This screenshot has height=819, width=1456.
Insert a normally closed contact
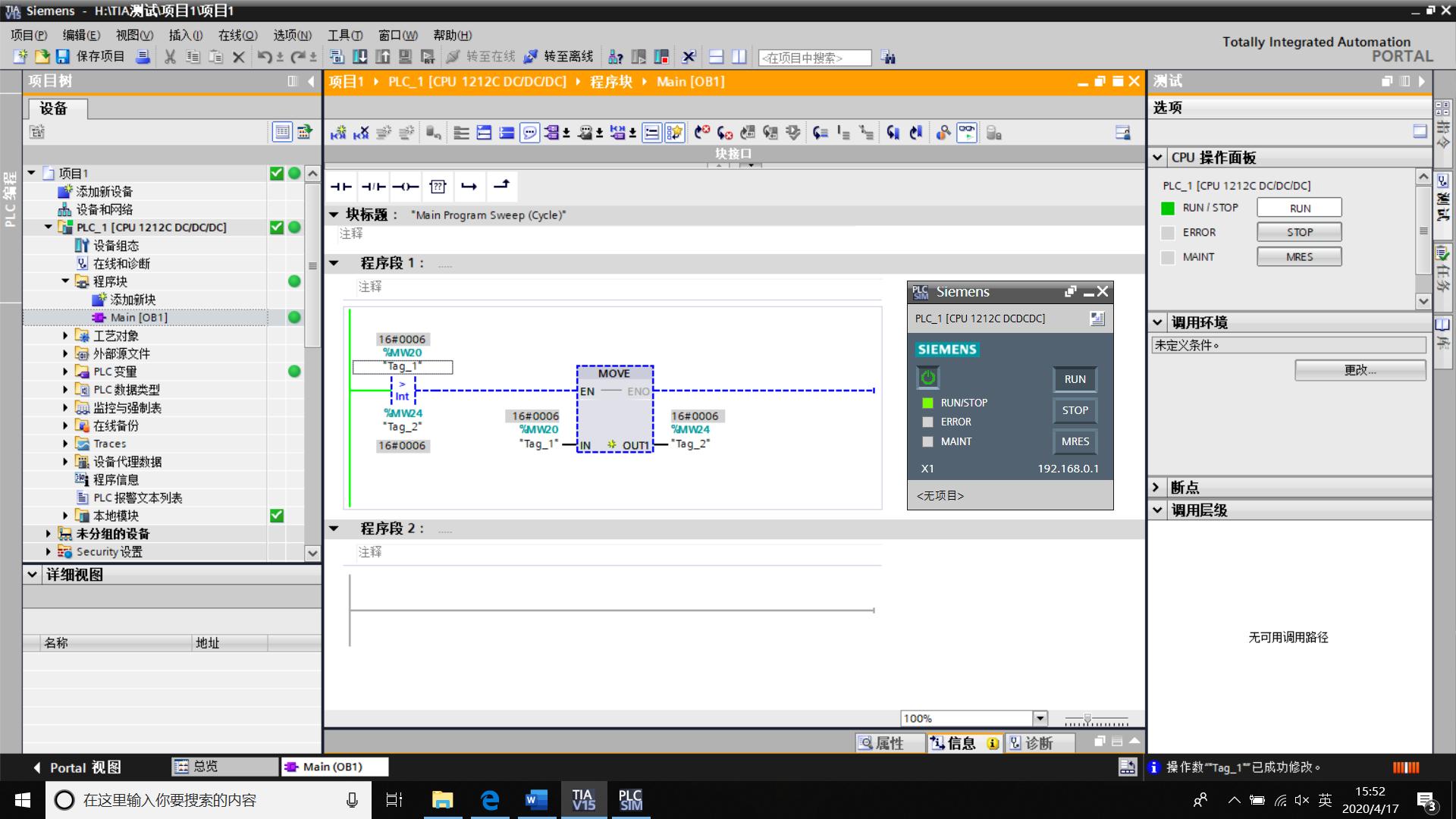tap(373, 187)
